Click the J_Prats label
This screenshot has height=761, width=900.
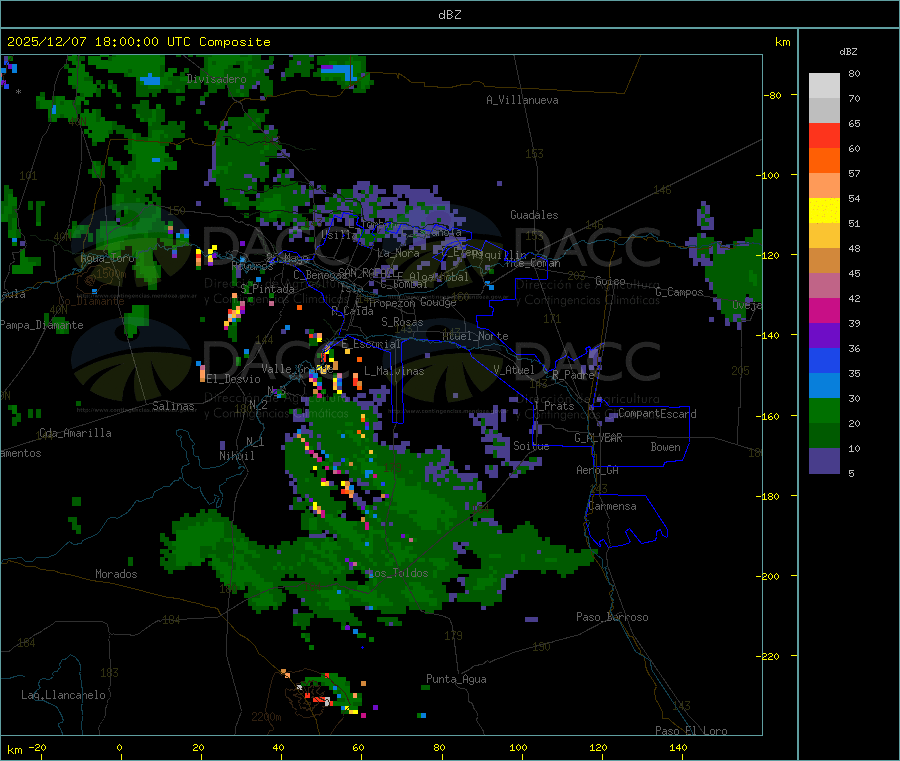tap(554, 406)
